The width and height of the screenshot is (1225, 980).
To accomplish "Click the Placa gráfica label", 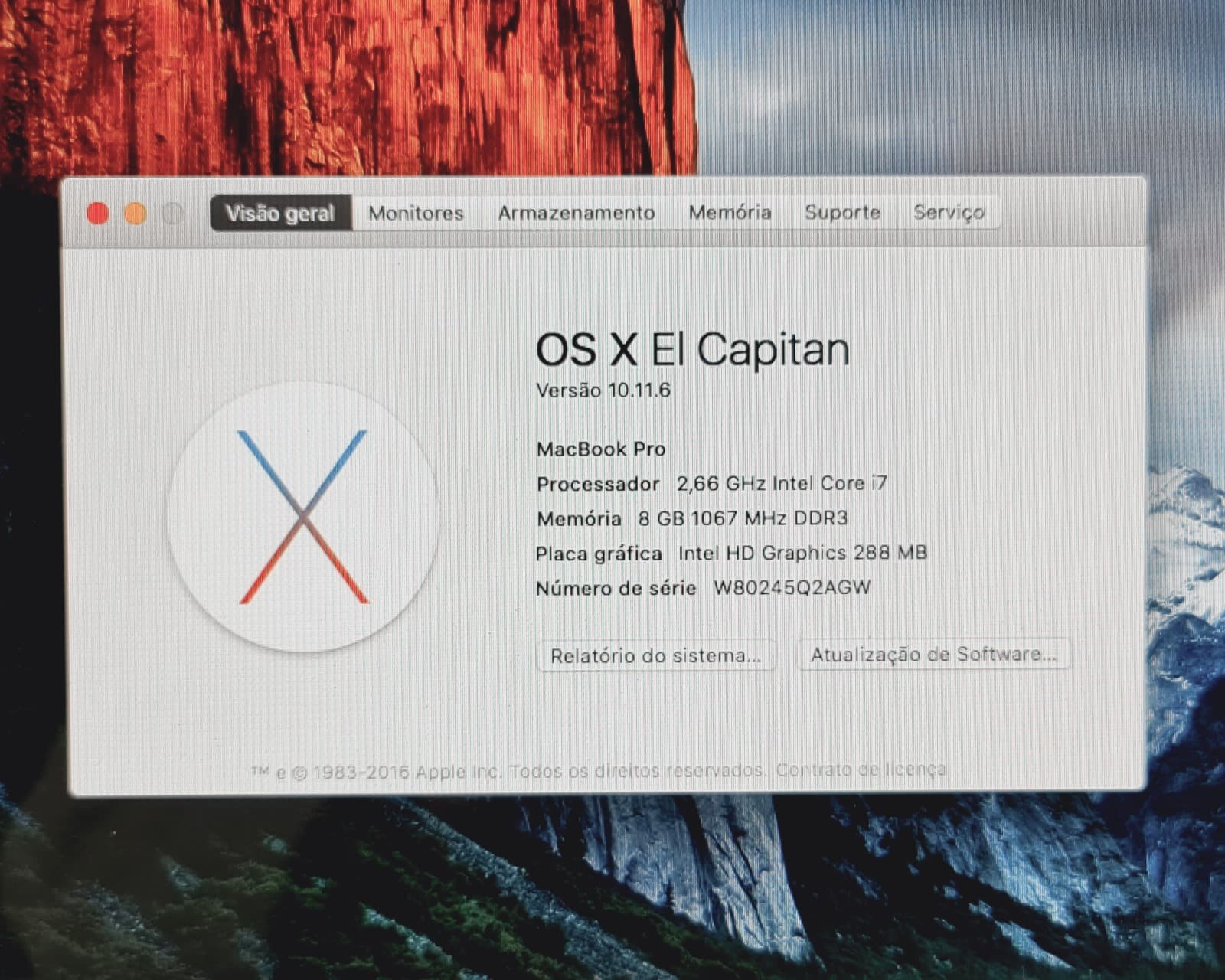I will point(599,554).
